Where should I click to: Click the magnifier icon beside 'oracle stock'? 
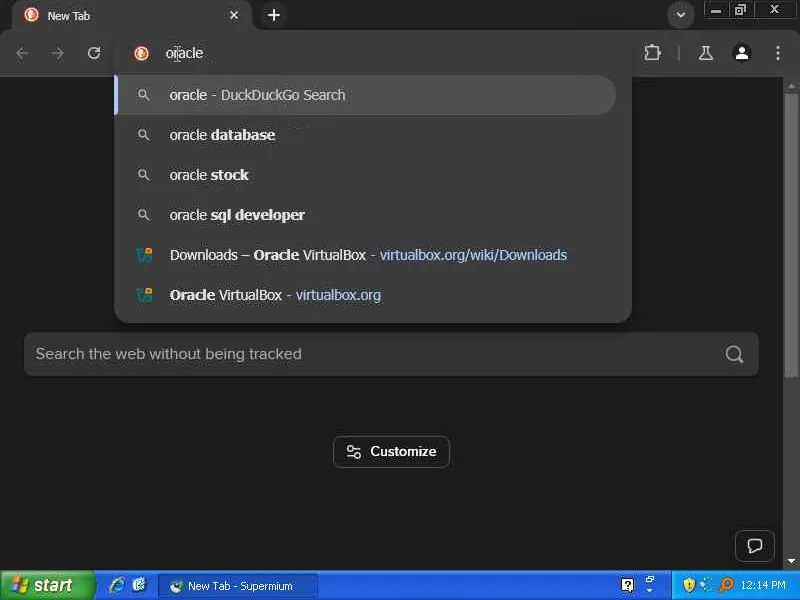[144, 175]
